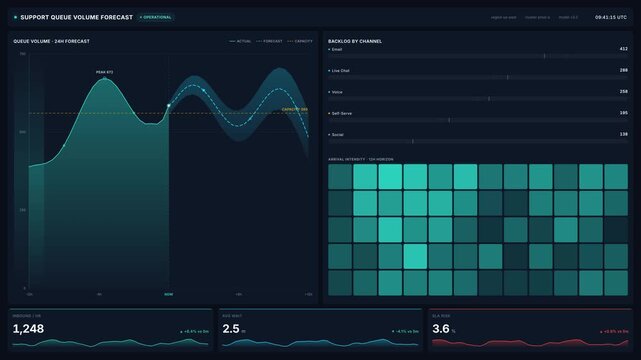Click the yellow CAPACITY label on dashed line
Image resolution: width=641 pixels, height=360 pixels.
click(295, 110)
